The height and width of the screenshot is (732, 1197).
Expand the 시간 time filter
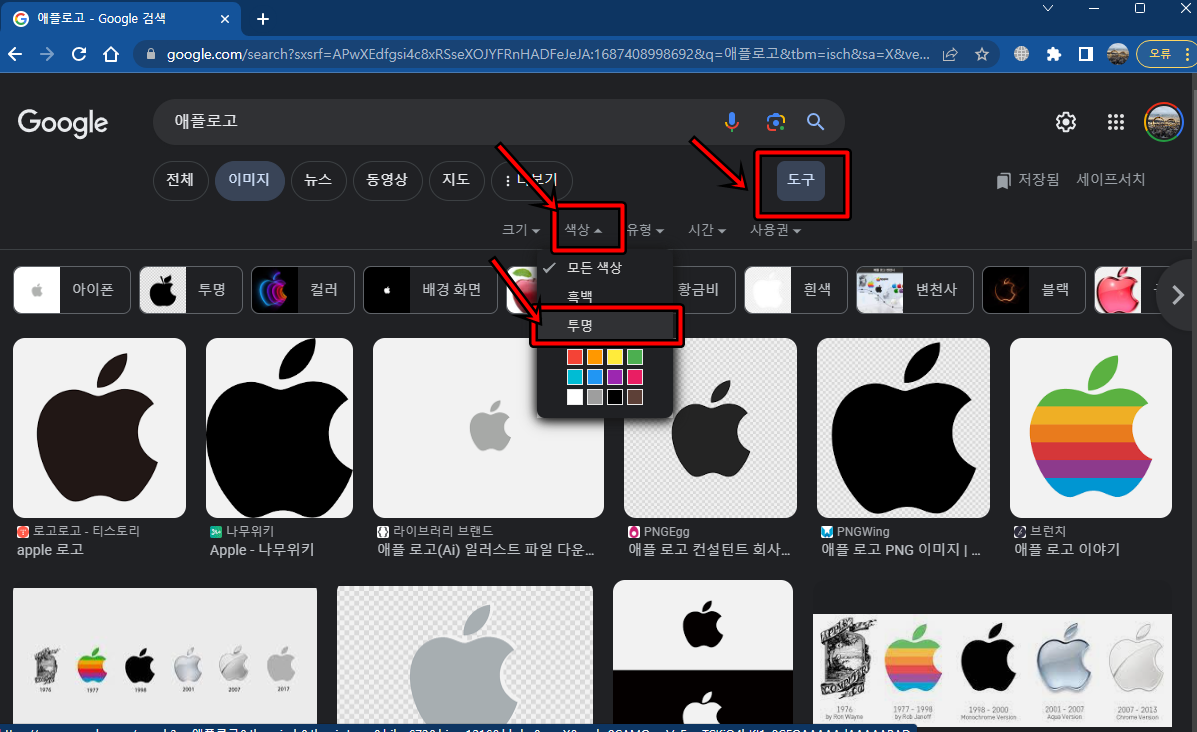(707, 230)
